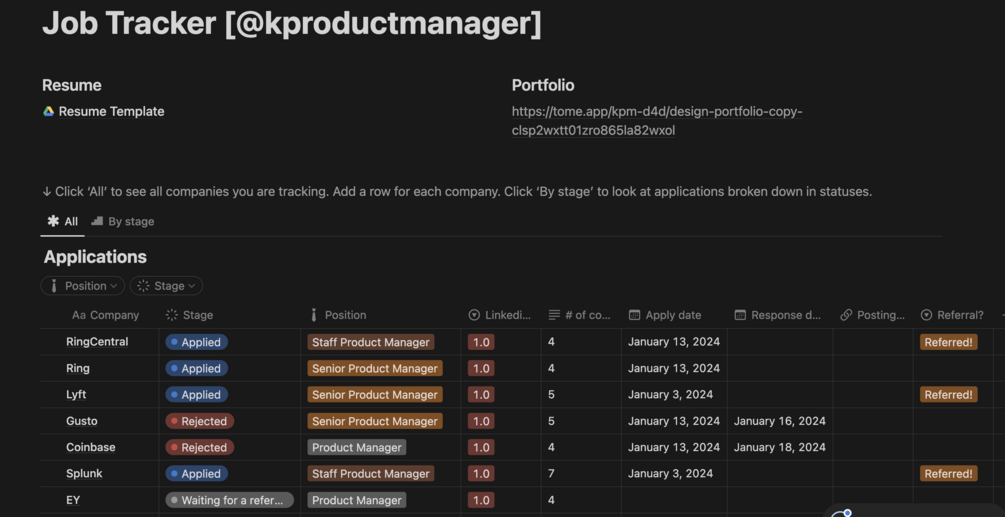
Task: Click the select icon in the Referral? column header
Action: click(x=926, y=315)
